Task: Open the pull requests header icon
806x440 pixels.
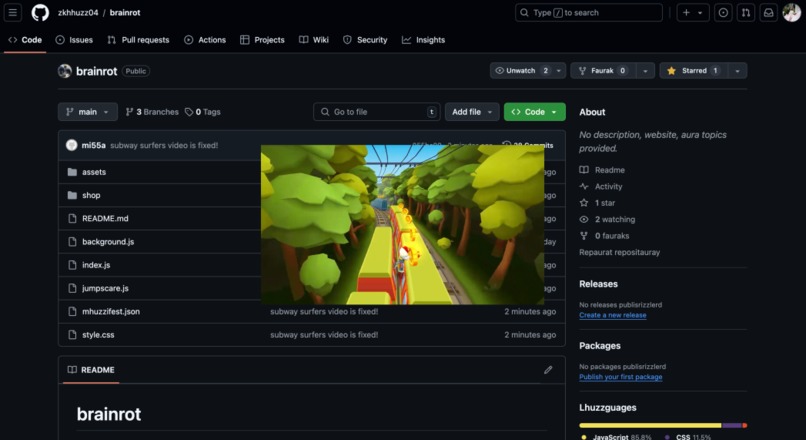Action: click(x=746, y=12)
